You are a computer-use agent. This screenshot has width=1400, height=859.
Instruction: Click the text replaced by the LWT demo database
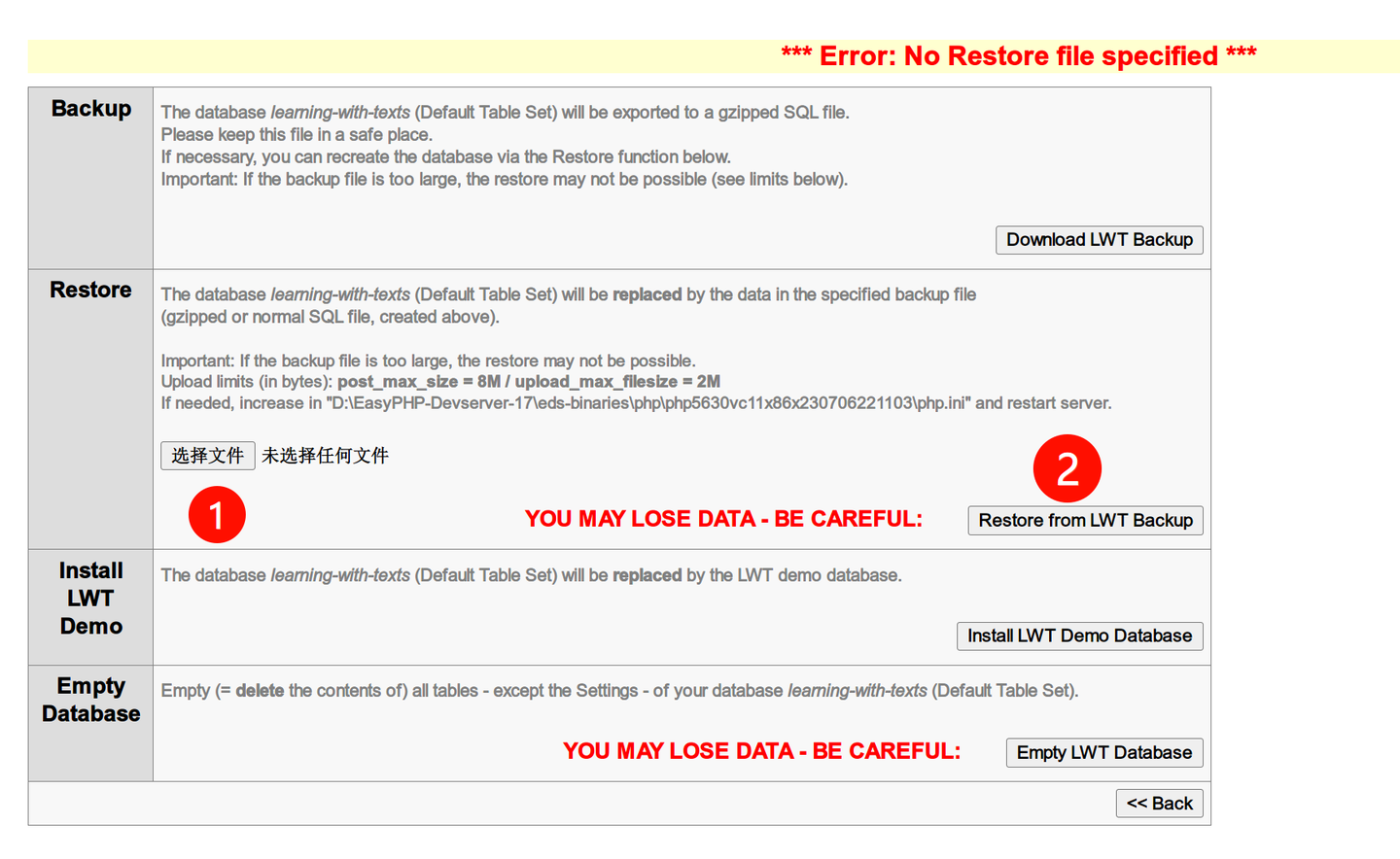point(756,576)
